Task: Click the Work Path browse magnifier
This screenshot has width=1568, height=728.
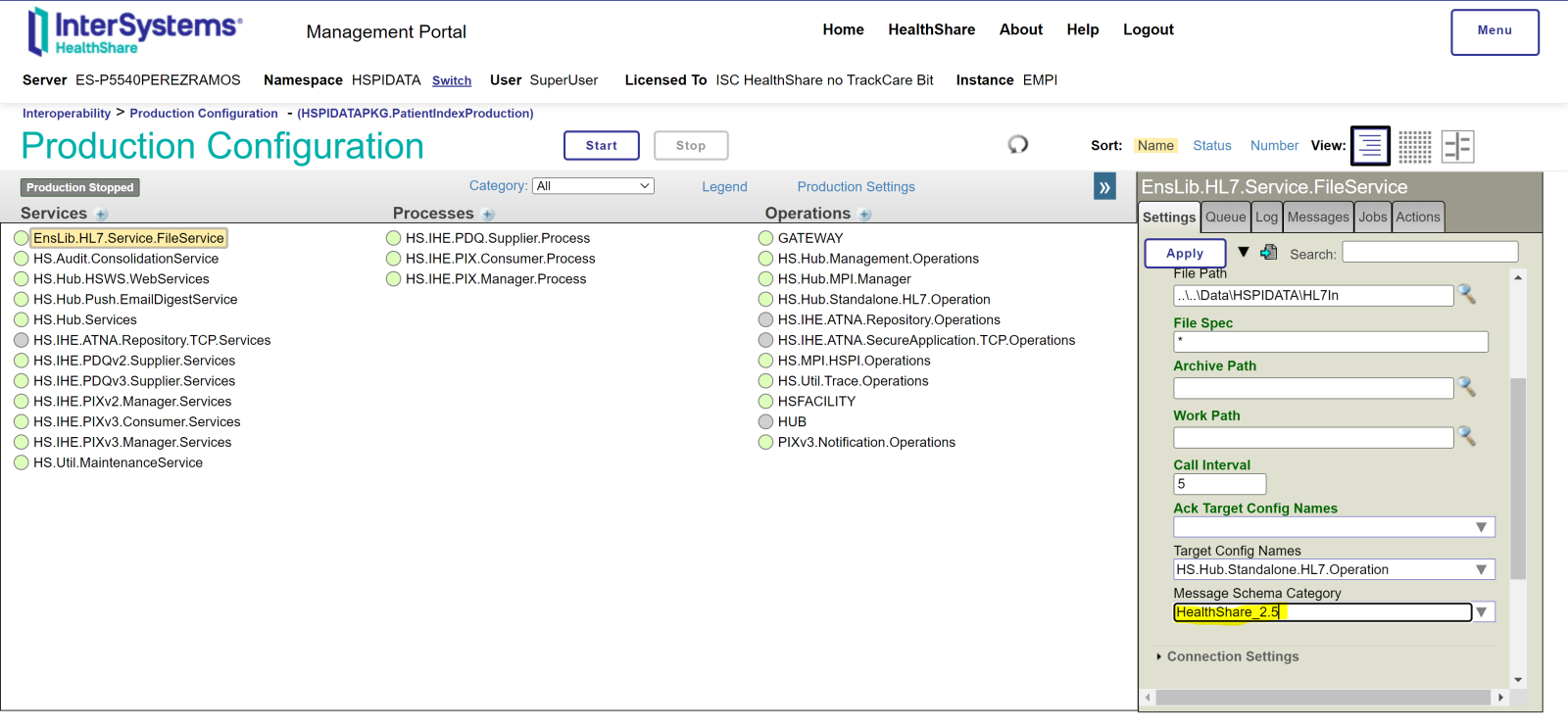Action: (x=1466, y=436)
